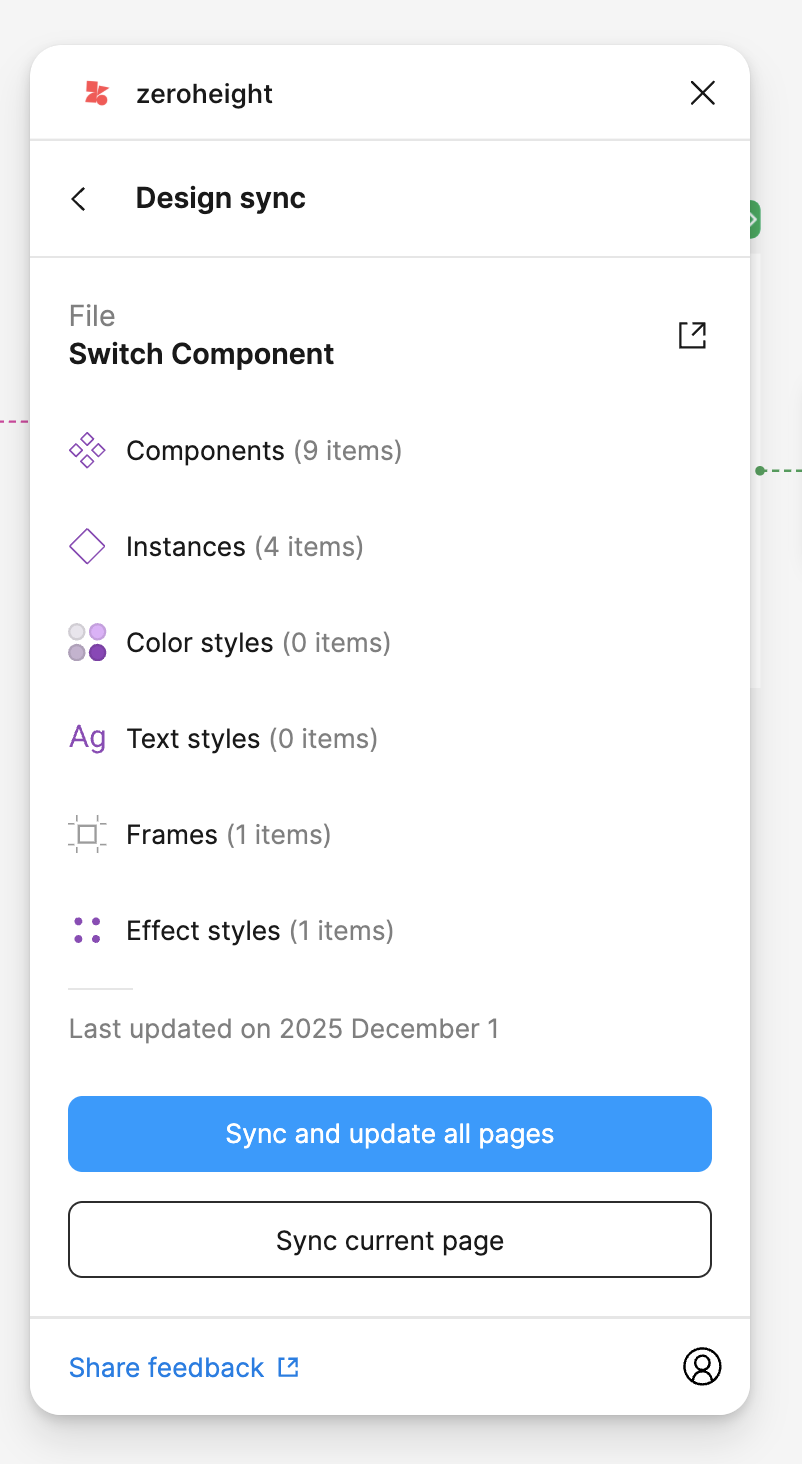Image resolution: width=802 pixels, height=1464 pixels.
Task: Select the Instances (4 items) label
Action: pyautogui.click(x=244, y=547)
